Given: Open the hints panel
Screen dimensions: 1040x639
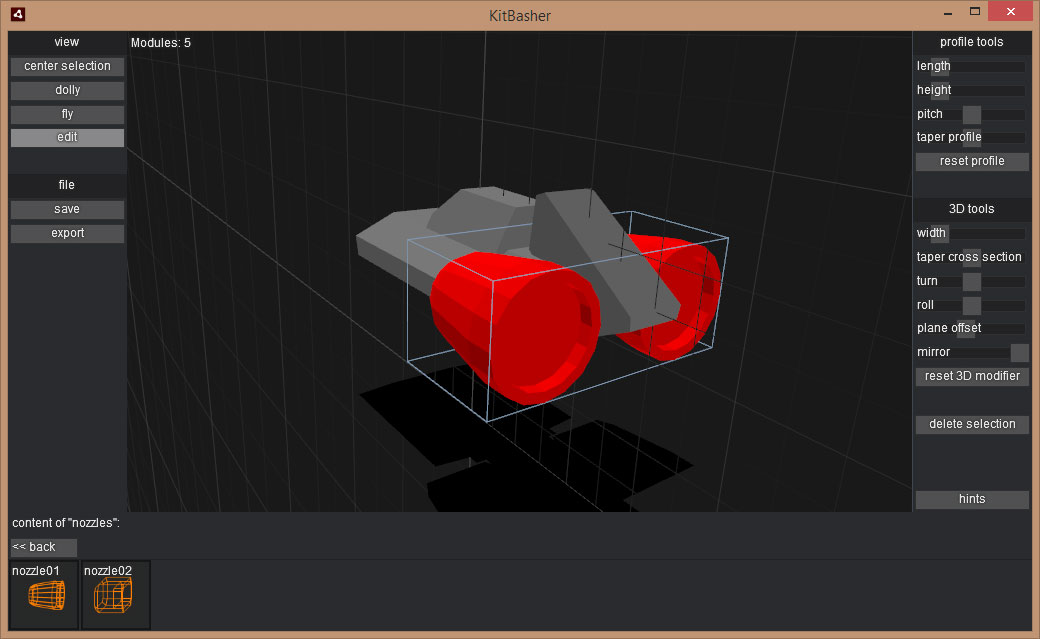Looking at the screenshot, I should [x=972, y=500].
